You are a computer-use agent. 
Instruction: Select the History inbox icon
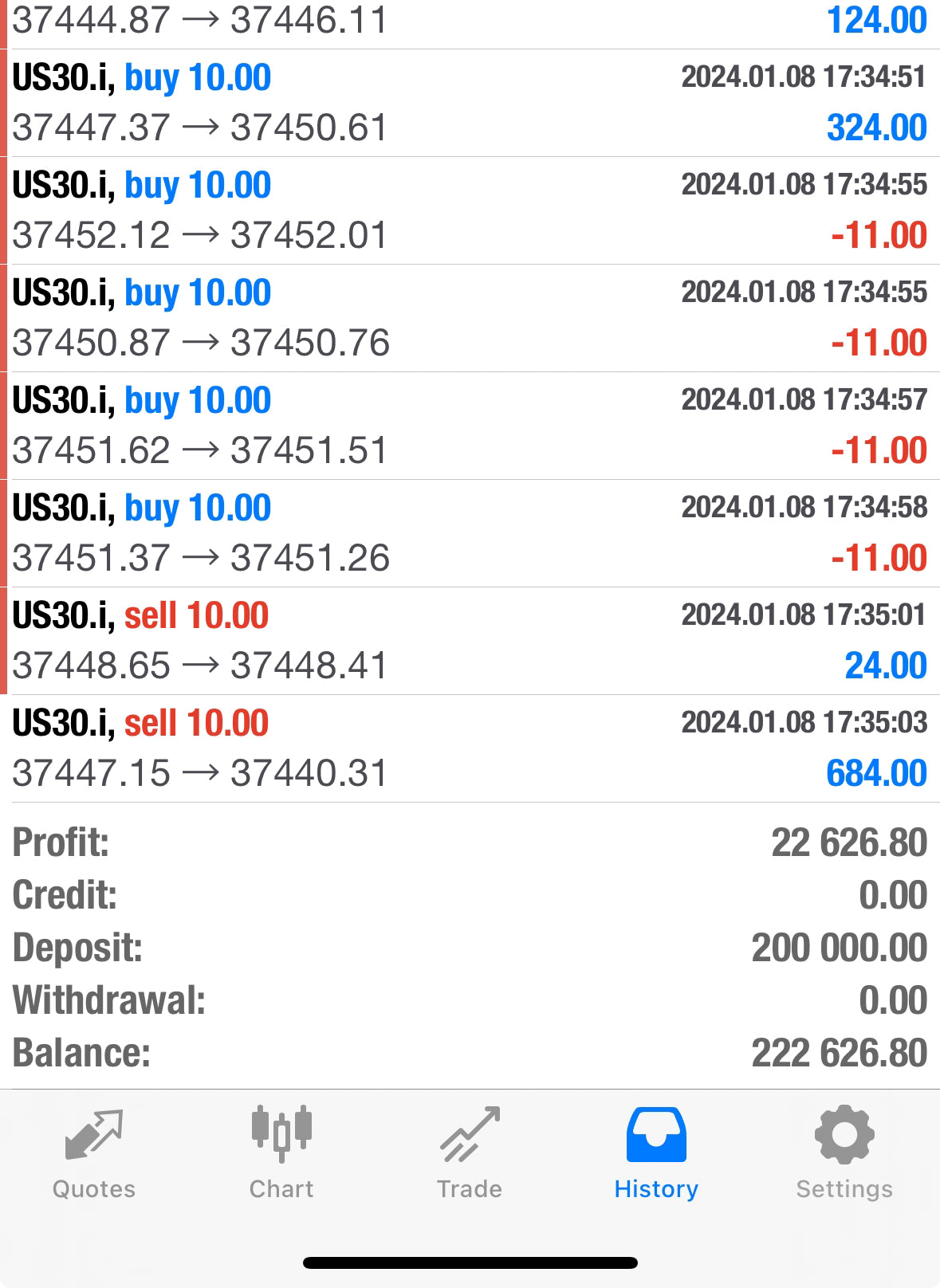point(656,1134)
